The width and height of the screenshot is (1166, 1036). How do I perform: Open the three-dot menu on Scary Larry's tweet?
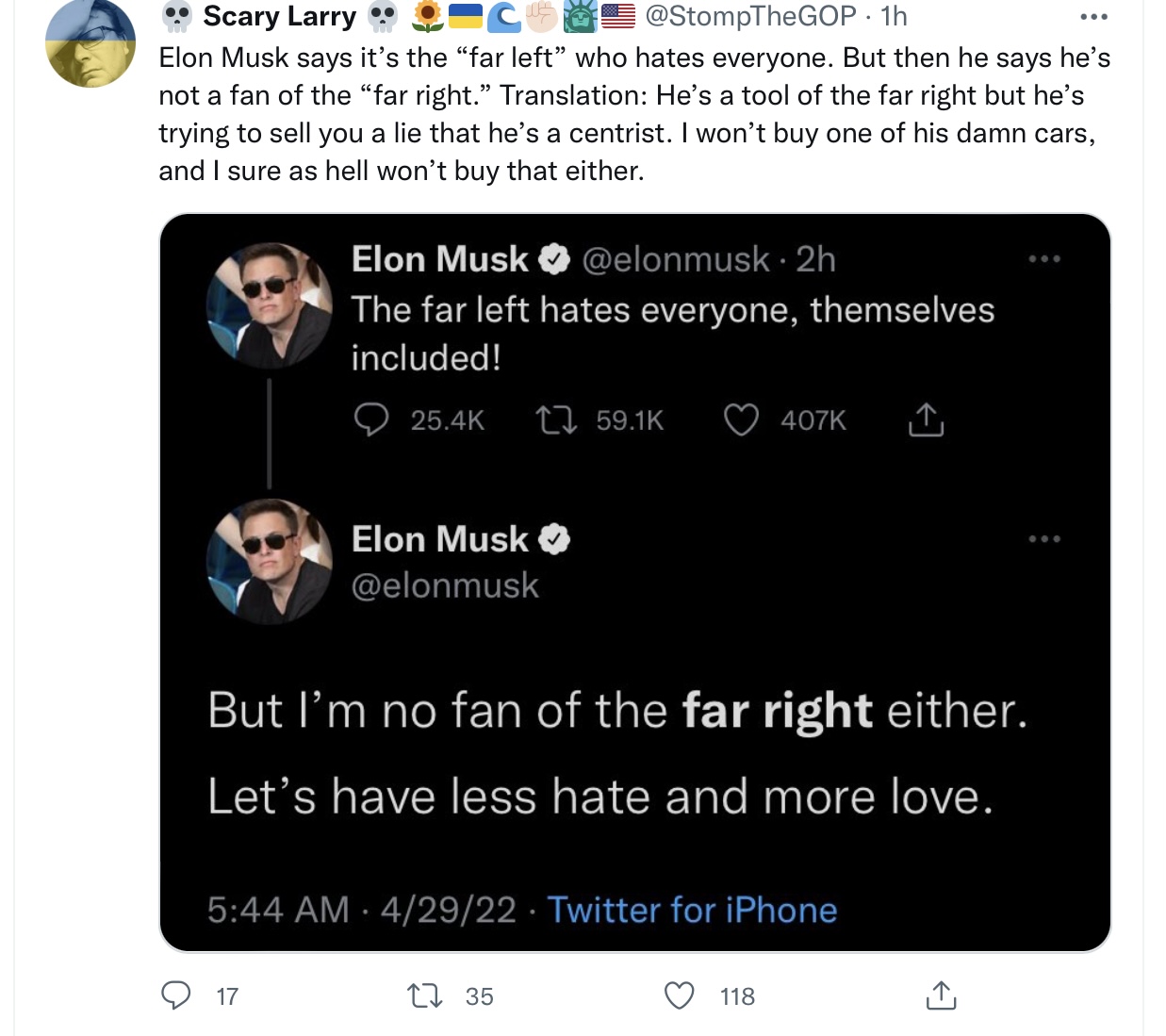[x=1093, y=17]
